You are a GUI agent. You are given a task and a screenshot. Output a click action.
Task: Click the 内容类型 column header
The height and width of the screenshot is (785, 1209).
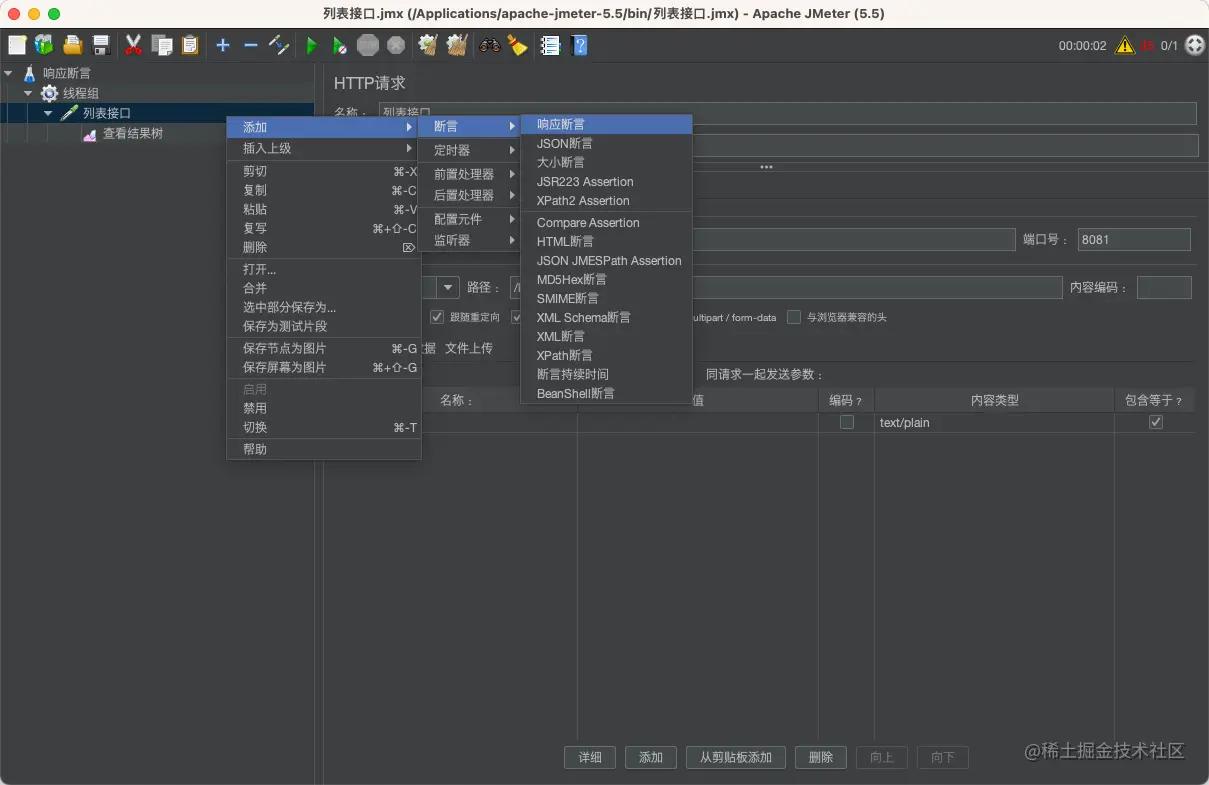[994, 400]
